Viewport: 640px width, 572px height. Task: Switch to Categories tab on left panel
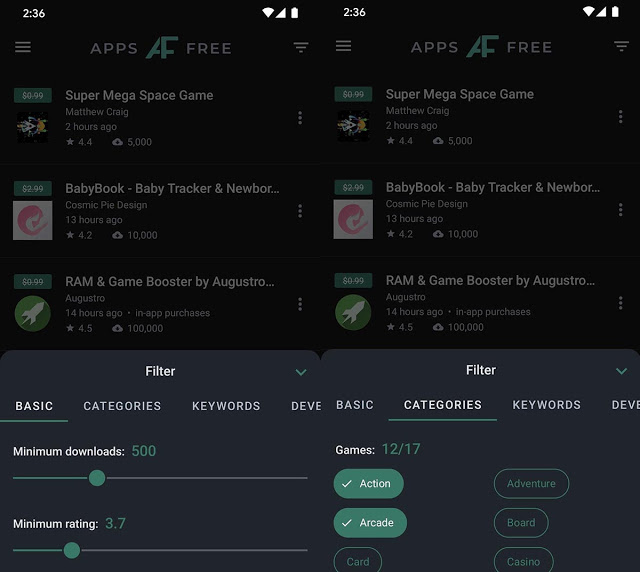point(122,406)
